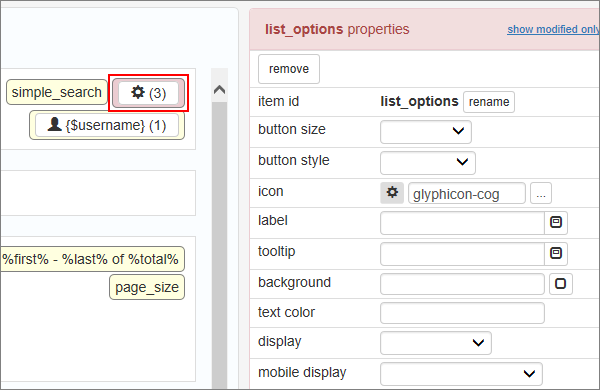This screenshot has height=390, width=600.
Task: Click the list_options properties heading
Action: tap(337, 29)
